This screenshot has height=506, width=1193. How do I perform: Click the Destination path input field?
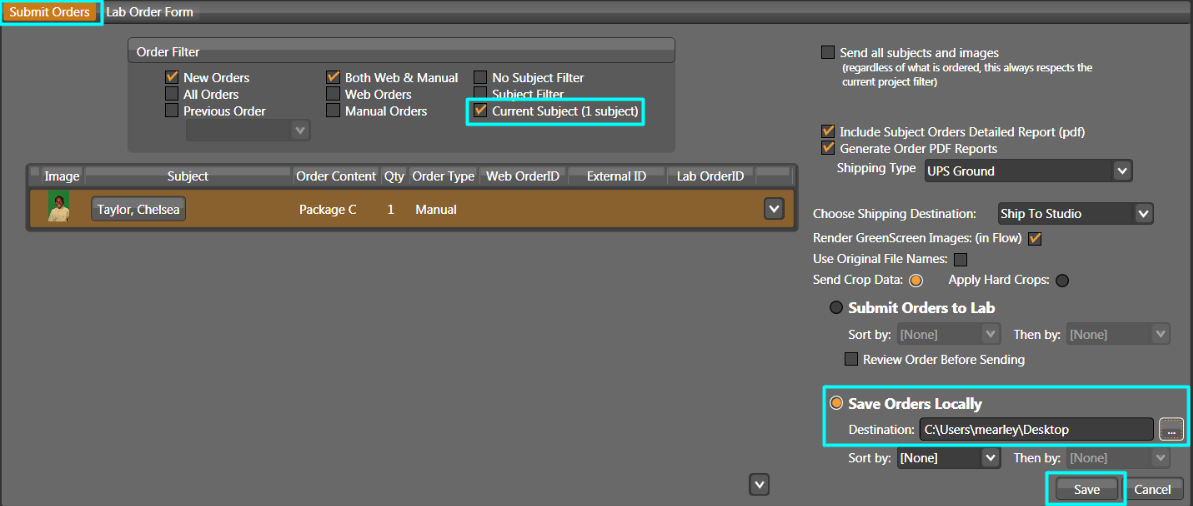click(1035, 429)
